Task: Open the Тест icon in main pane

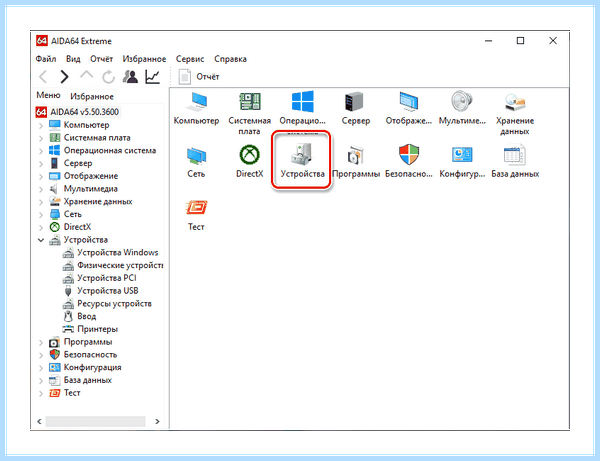Action: pyautogui.click(x=196, y=215)
